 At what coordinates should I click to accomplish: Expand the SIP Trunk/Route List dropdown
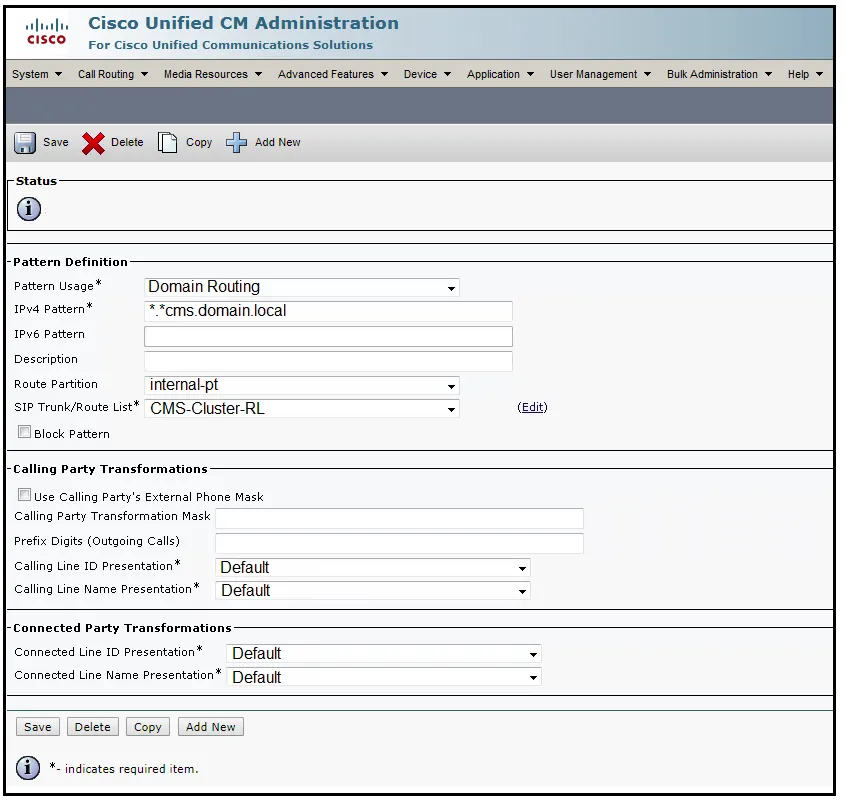(302, 409)
